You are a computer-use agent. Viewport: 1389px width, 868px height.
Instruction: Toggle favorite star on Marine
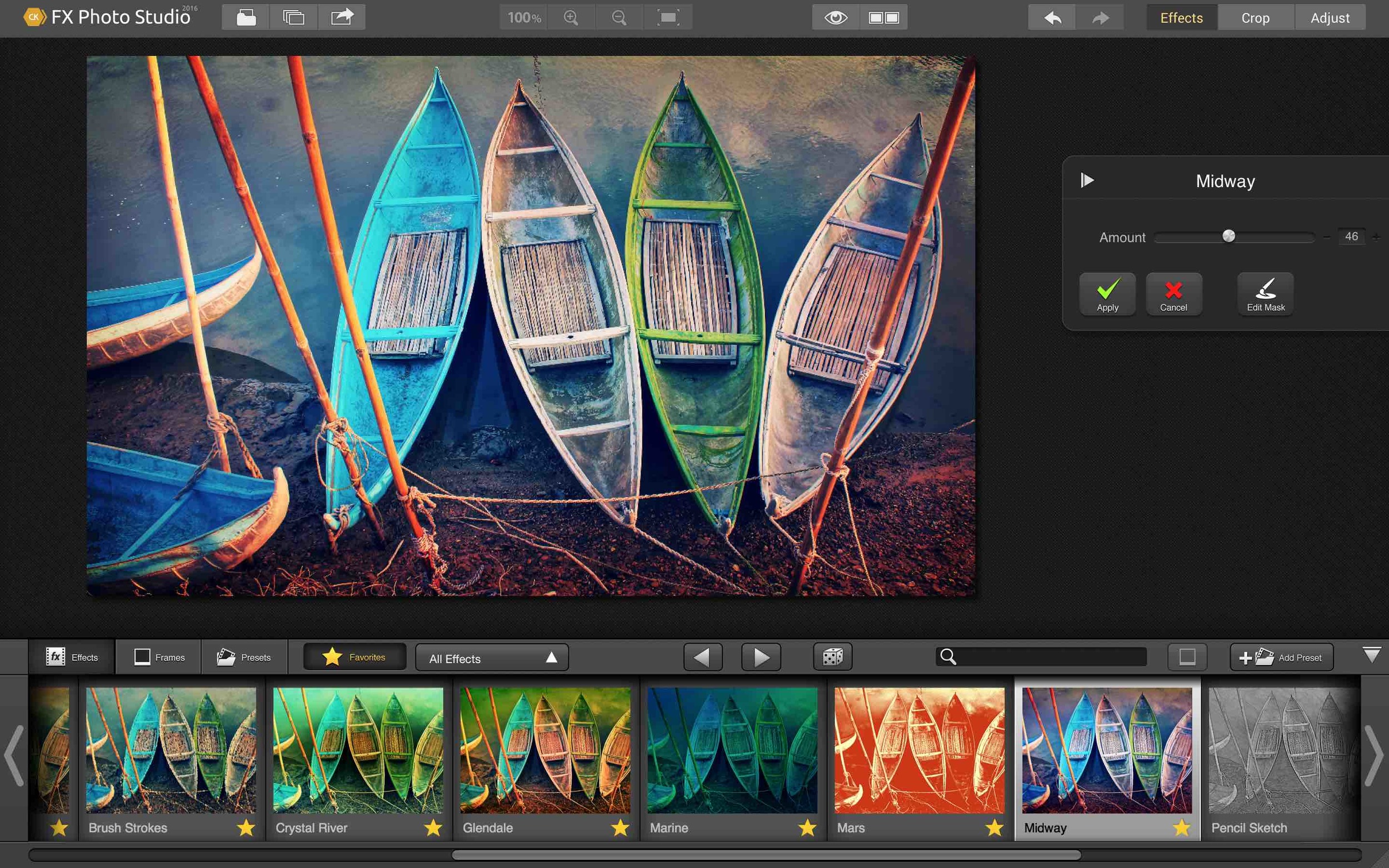[x=807, y=827]
